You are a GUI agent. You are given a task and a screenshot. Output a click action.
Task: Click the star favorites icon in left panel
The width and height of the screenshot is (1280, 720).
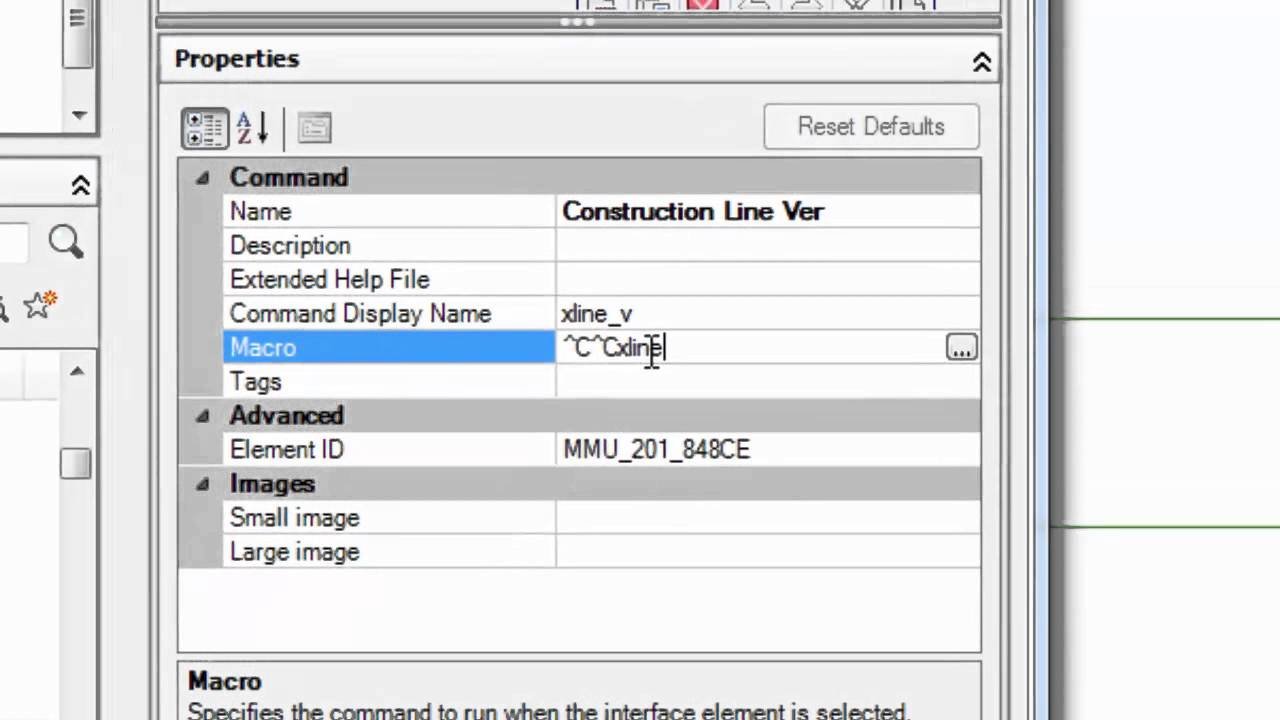(x=39, y=305)
